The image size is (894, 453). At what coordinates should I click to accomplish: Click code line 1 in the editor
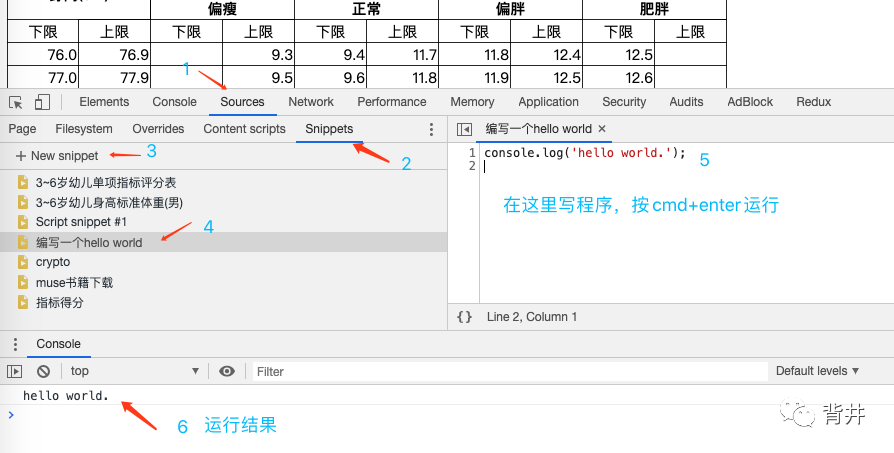click(x=584, y=153)
